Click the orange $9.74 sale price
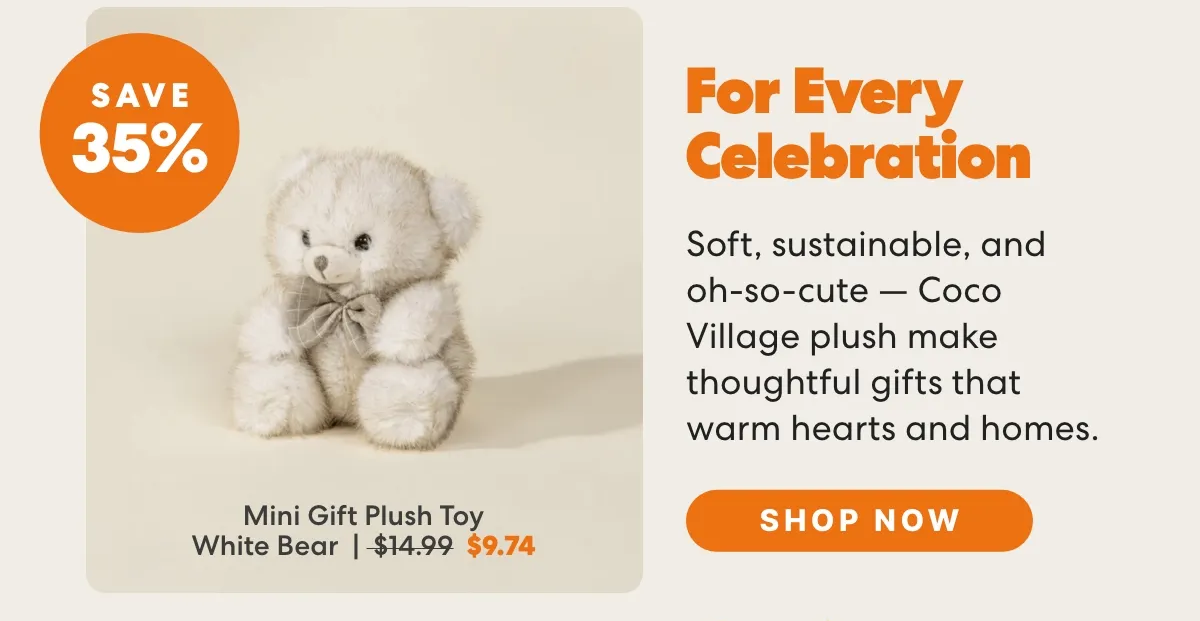The height and width of the screenshot is (621, 1200). [x=500, y=546]
